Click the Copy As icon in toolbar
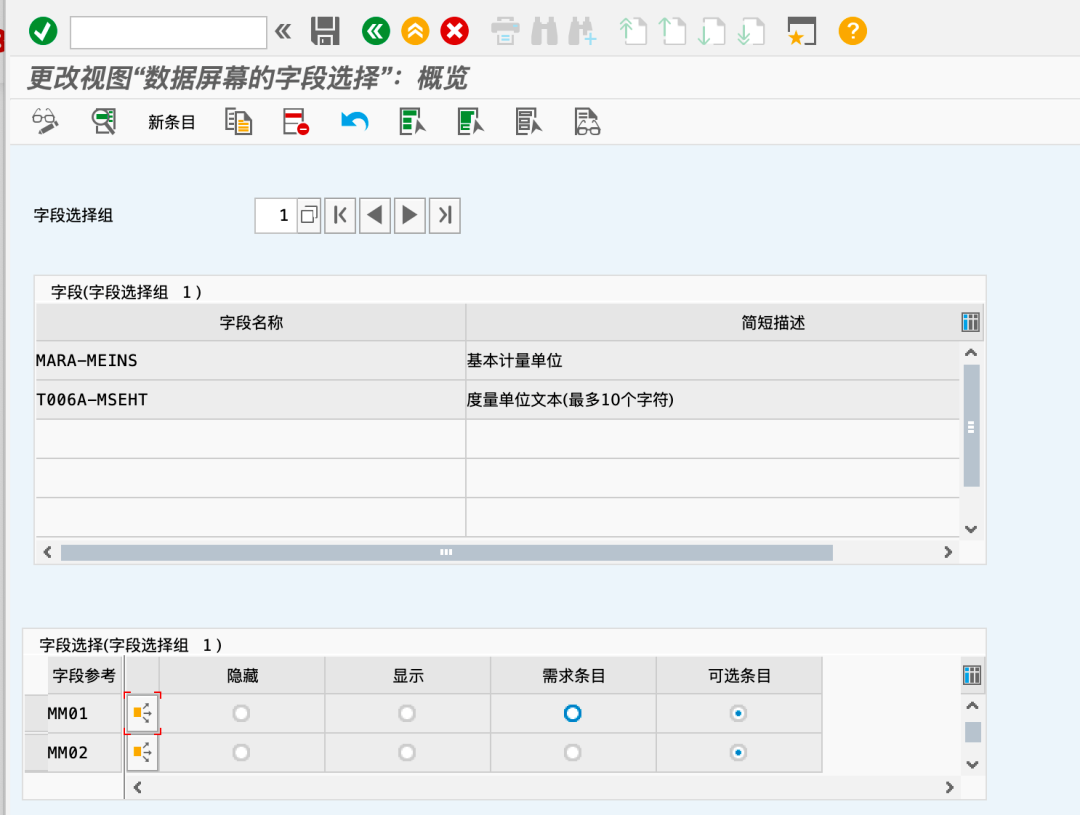 click(x=238, y=122)
